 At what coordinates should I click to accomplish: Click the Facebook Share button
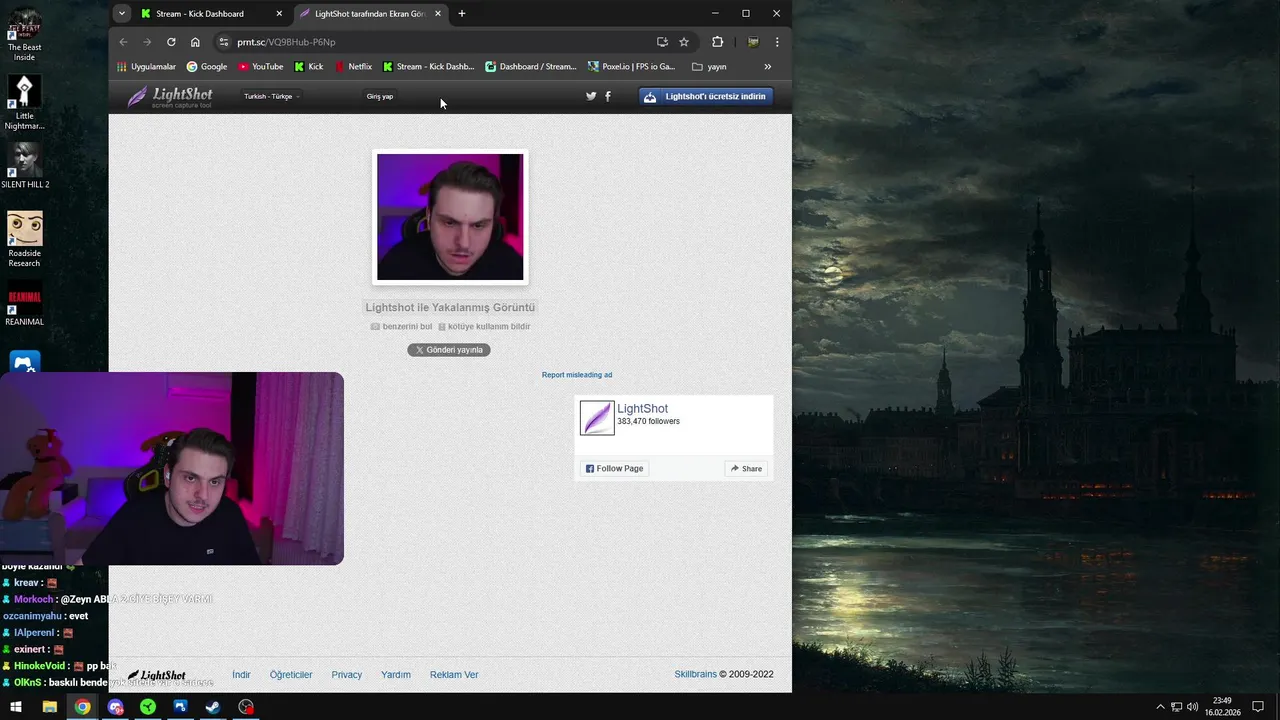[x=746, y=468]
